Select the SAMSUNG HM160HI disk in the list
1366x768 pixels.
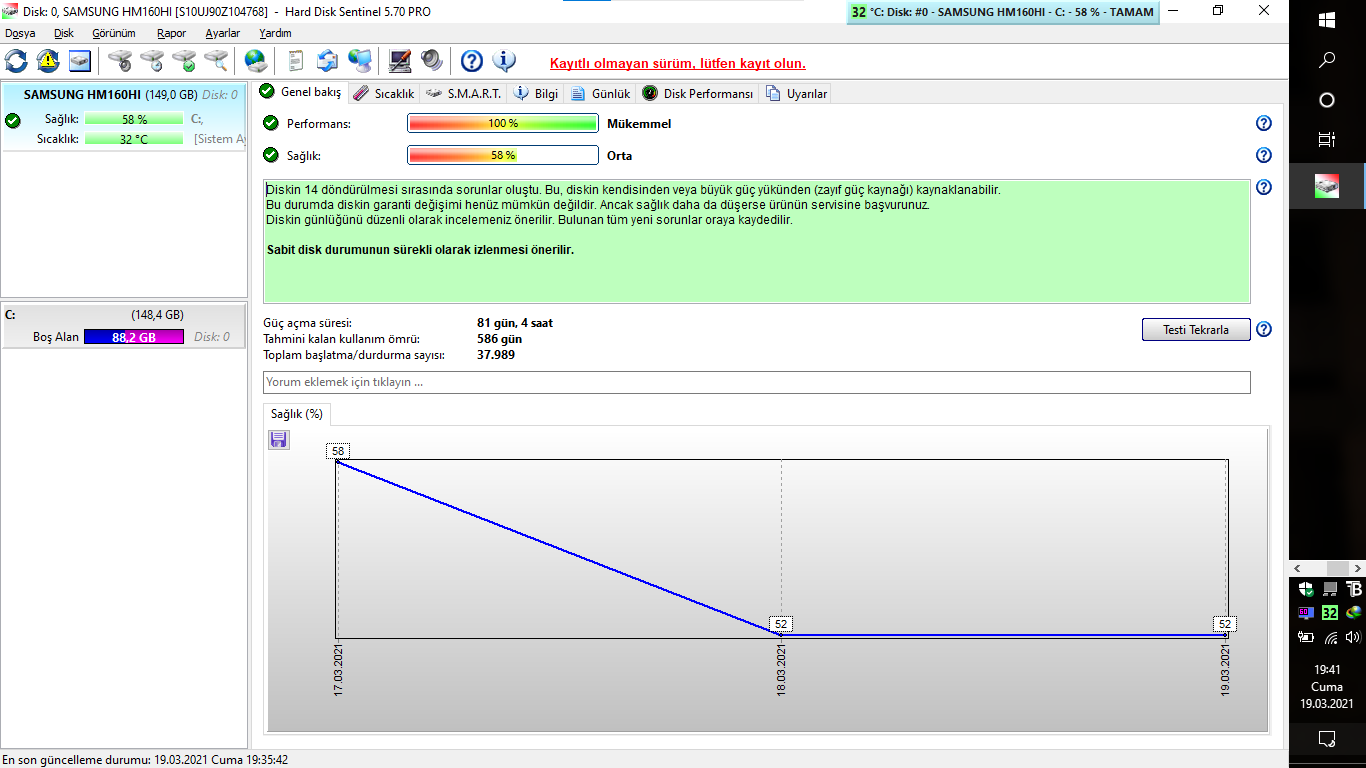pyautogui.click(x=124, y=116)
